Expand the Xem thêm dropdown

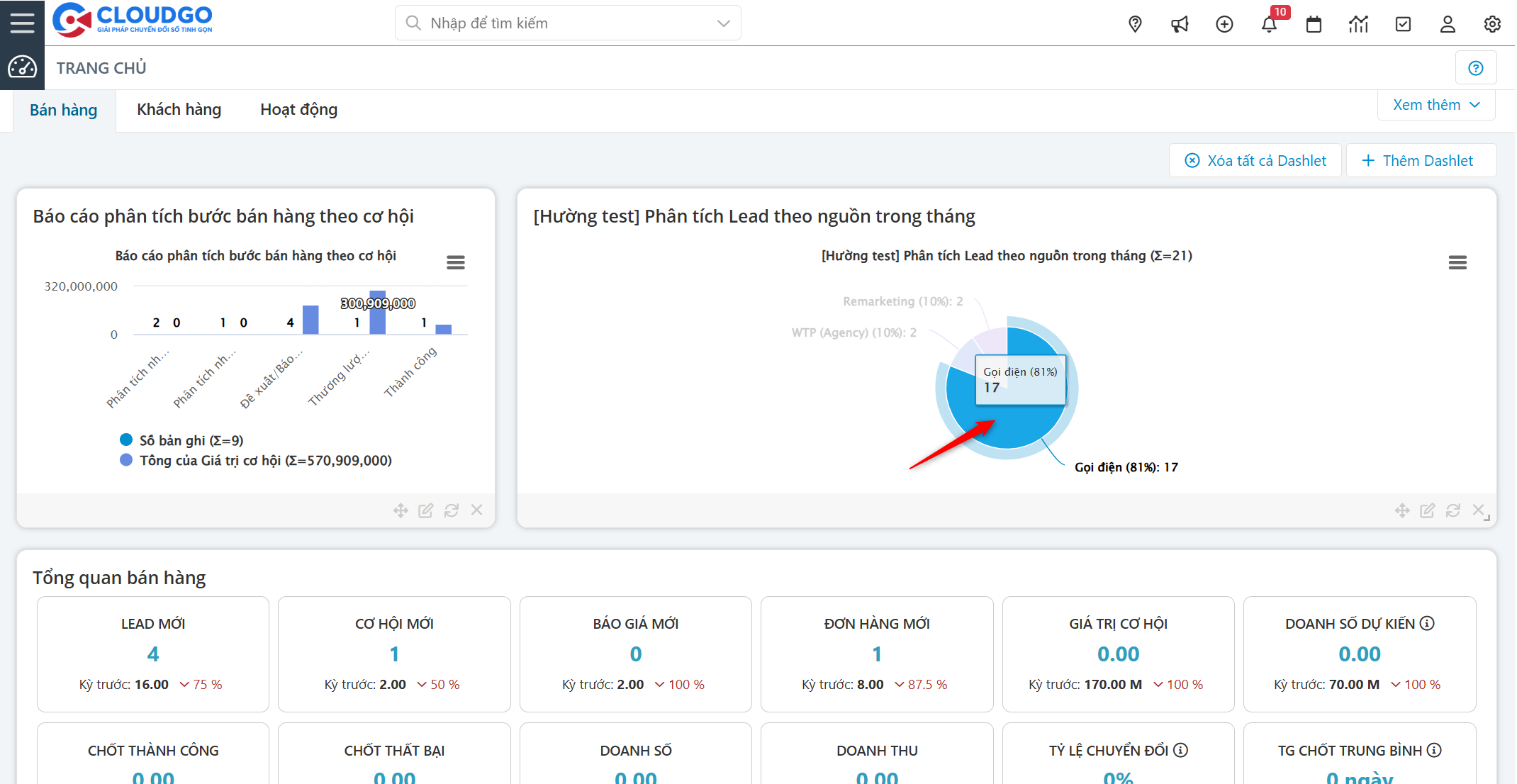tap(1436, 105)
